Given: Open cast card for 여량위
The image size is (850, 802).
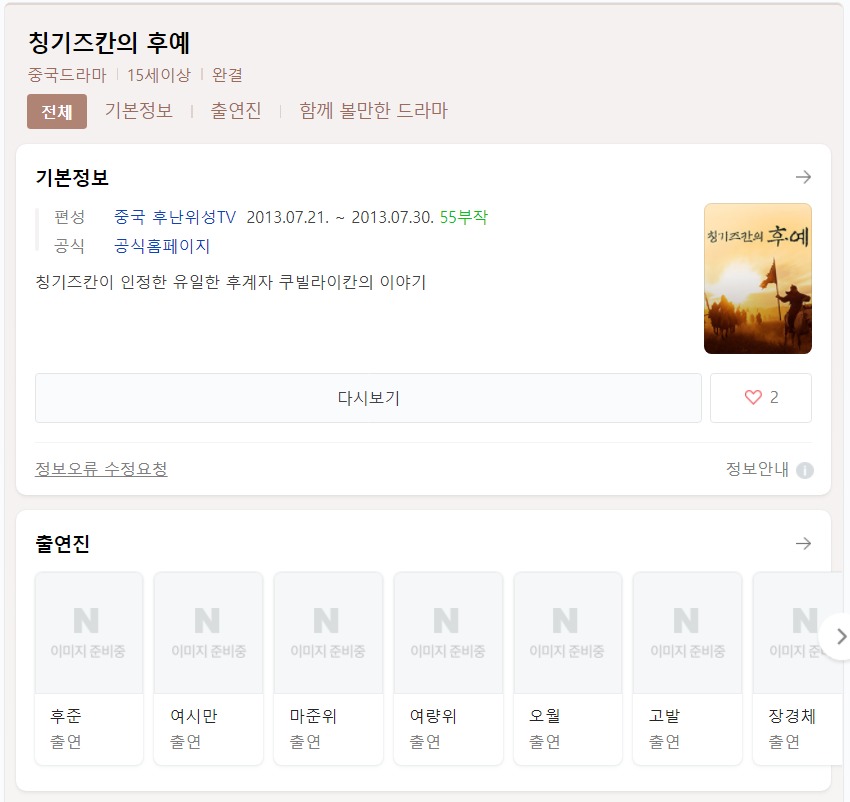Looking at the screenshot, I should [x=448, y=668].
